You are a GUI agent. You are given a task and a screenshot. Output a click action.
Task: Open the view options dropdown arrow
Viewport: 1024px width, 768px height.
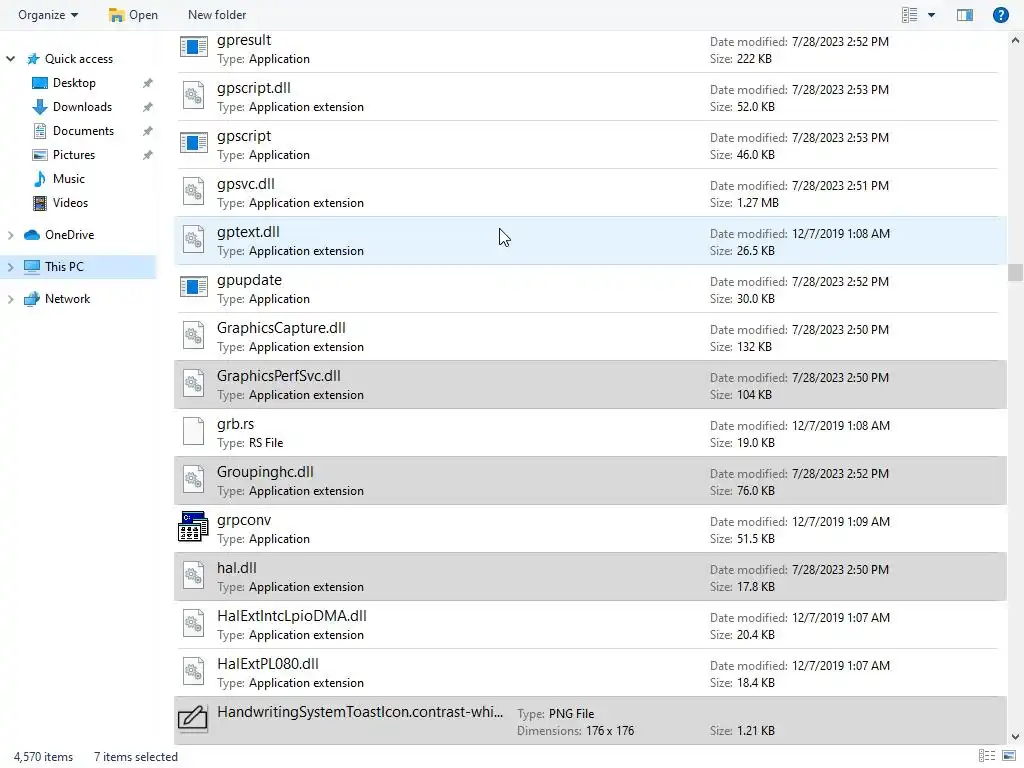click(932, 15)
